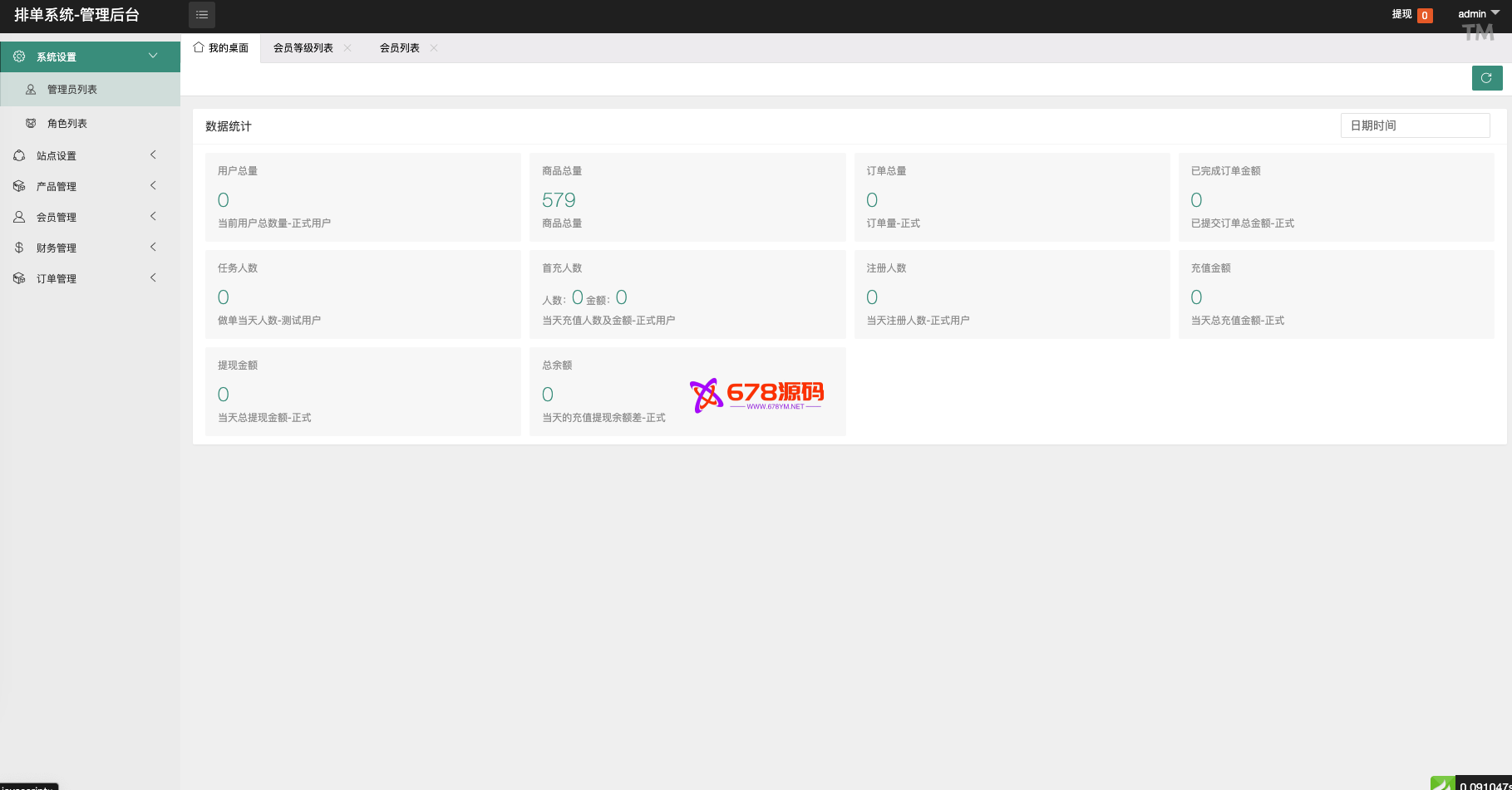
Task: Open the 管理员列表 page
Action: tap(72, 90)
